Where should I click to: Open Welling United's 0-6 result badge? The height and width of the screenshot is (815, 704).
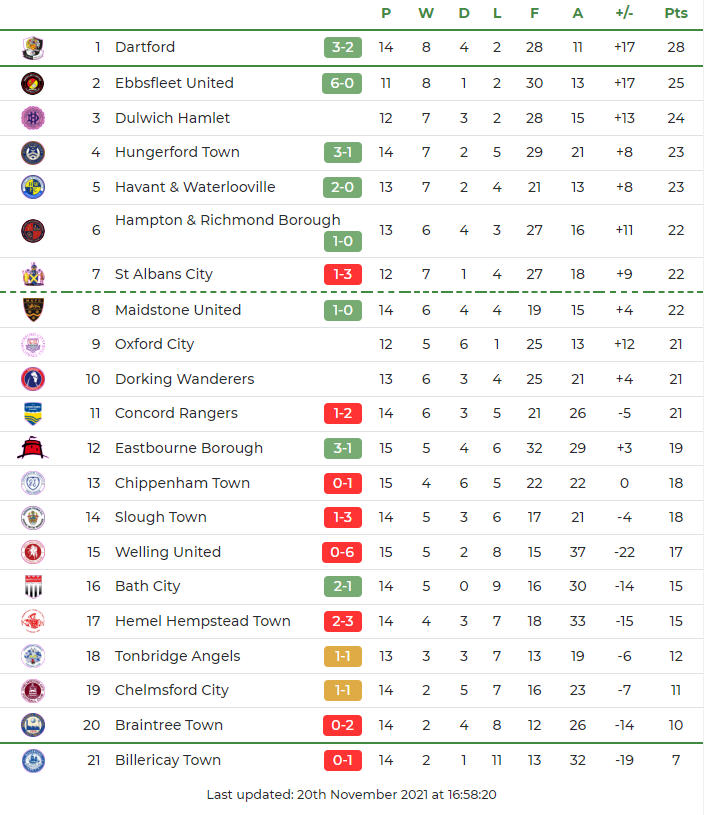[x=342, y=552]
